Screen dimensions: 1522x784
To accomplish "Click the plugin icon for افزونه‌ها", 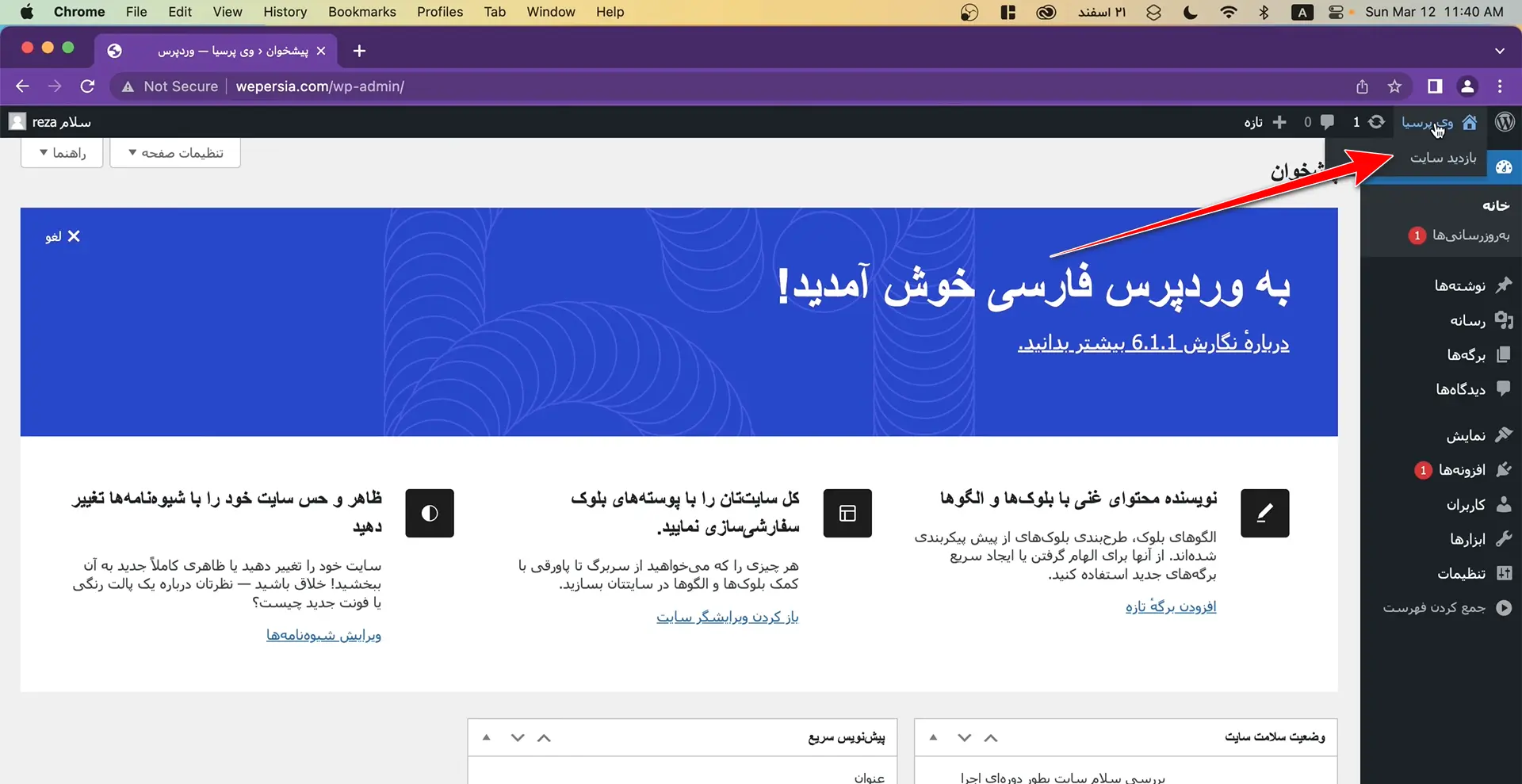I will click(x=1504, y=469).
